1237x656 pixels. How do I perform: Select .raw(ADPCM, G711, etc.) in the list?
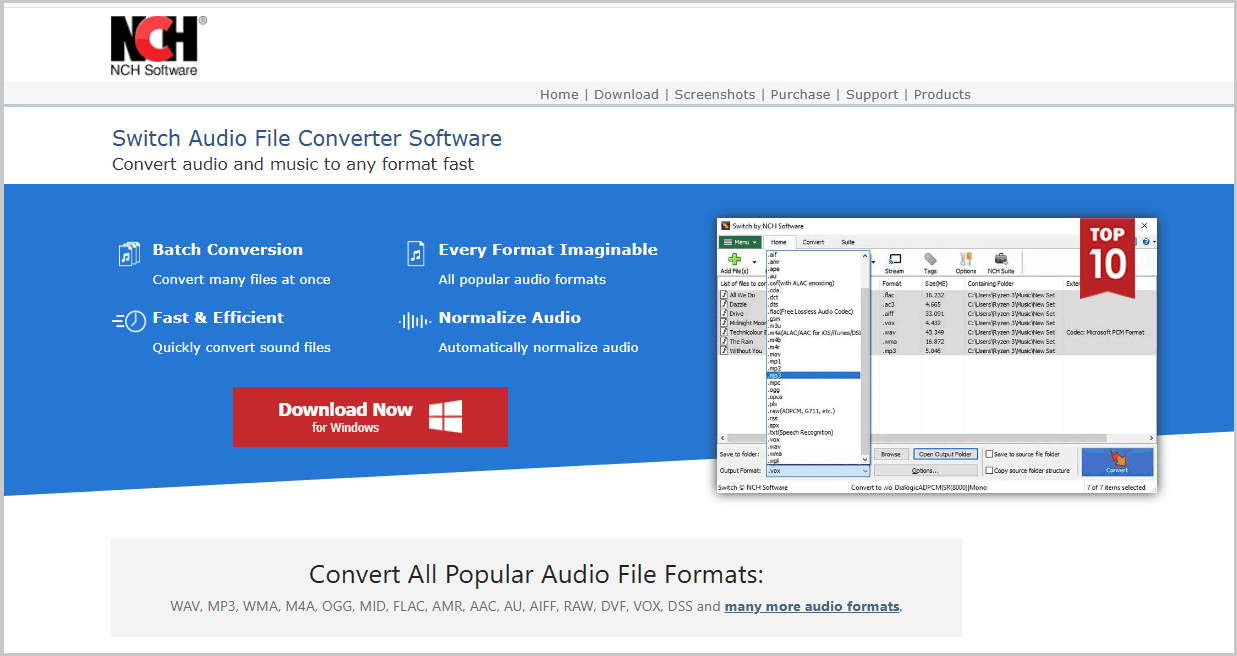pyautogui.click(x=813, y=411)
